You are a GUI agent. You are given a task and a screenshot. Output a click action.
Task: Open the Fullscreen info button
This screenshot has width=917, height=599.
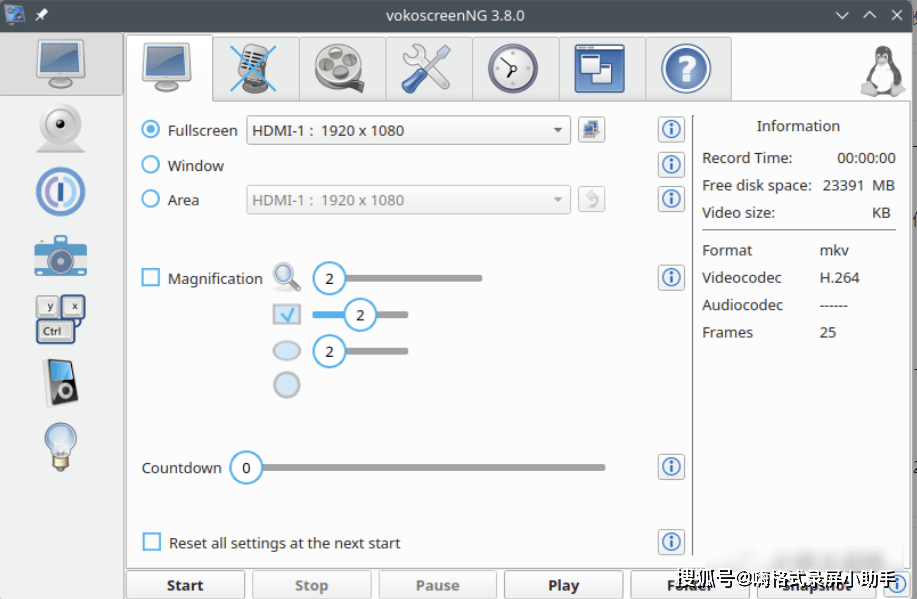point(671,129)
